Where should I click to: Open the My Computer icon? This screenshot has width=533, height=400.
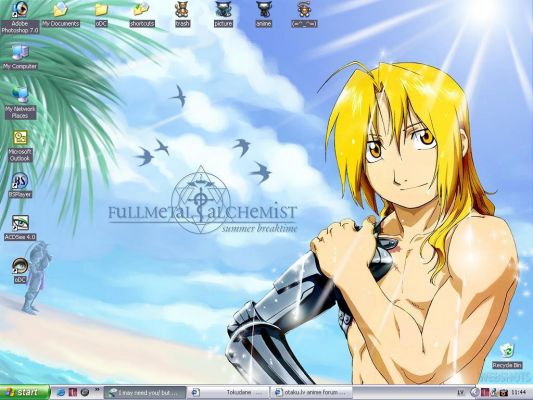pyautogui.click(x=20, y=57)
